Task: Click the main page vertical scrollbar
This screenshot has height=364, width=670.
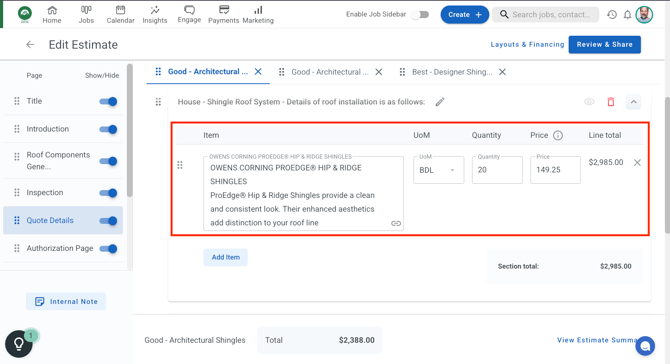Action: [x=667, y=165]
